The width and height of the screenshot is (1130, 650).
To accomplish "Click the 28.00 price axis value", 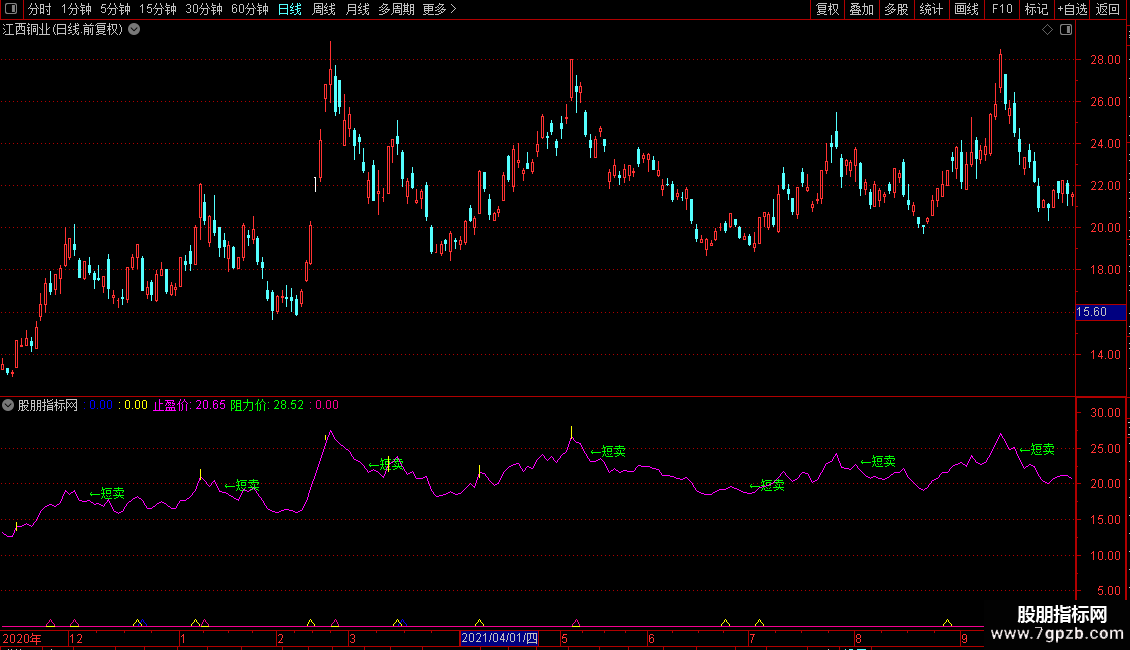I will coord(1105,60).
